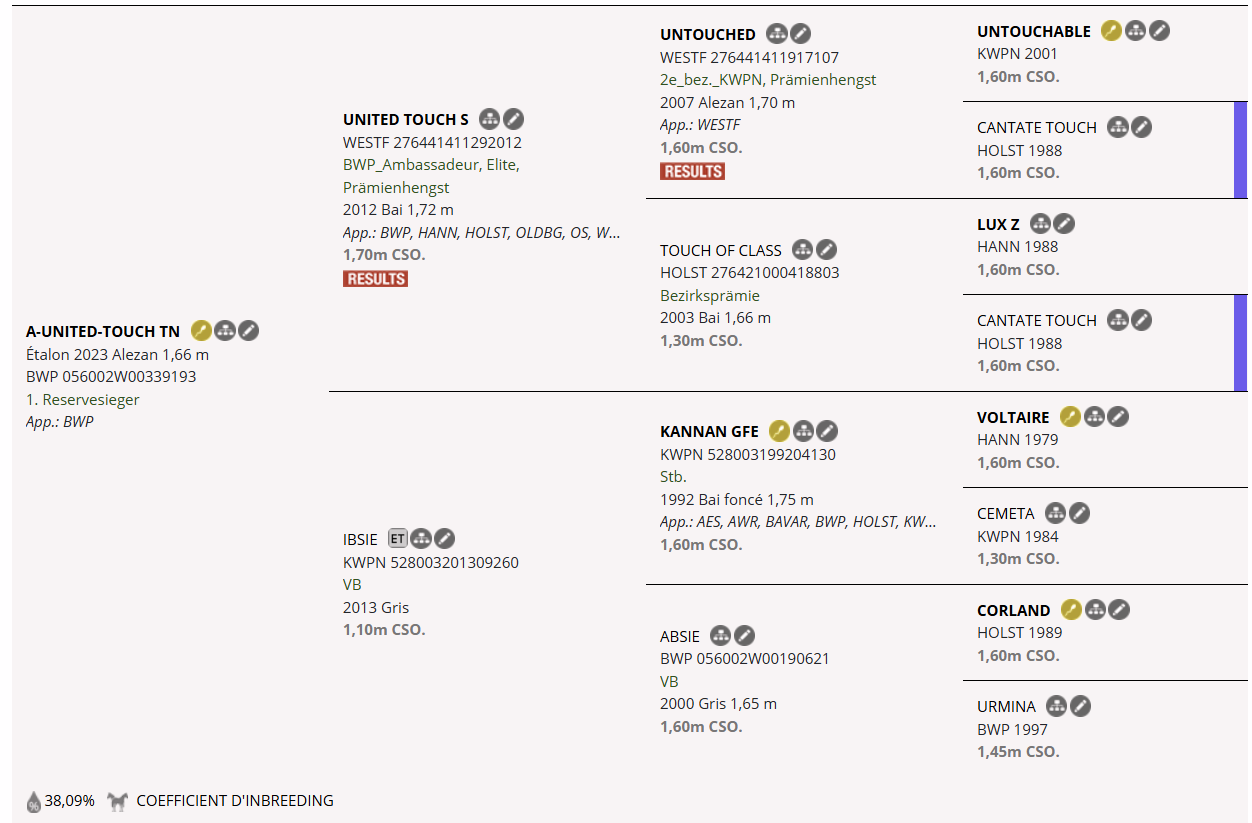Click the gold icon next to KANNAN GFE

point(779,431)
